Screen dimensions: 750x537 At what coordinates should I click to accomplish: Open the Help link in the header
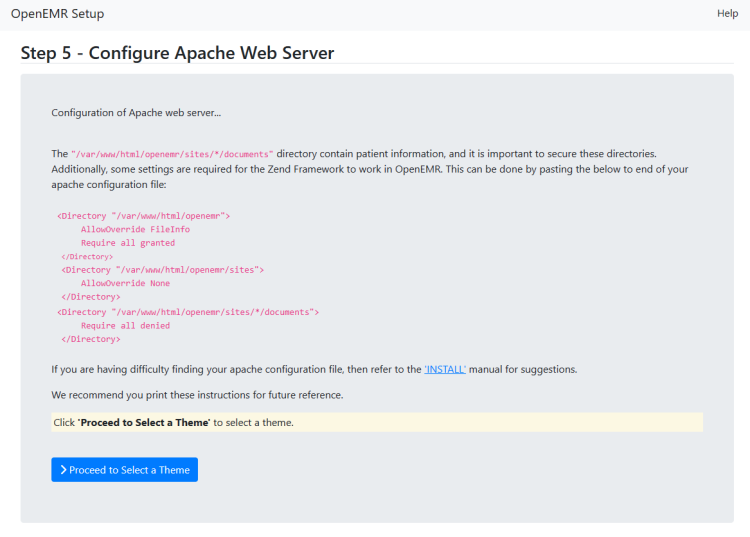(727, 13)
